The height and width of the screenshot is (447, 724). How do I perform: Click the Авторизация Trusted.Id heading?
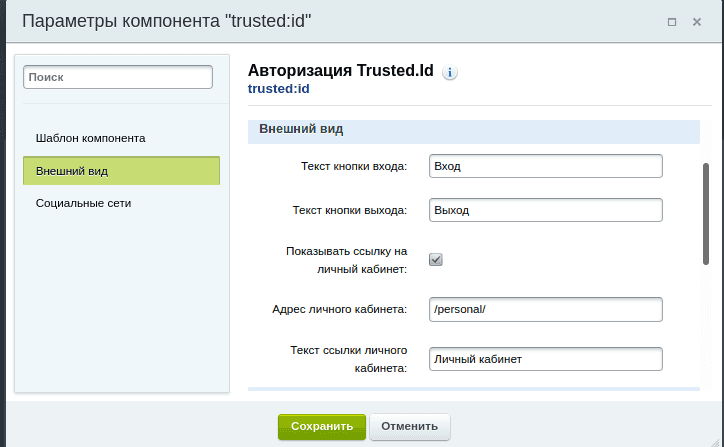341,71
